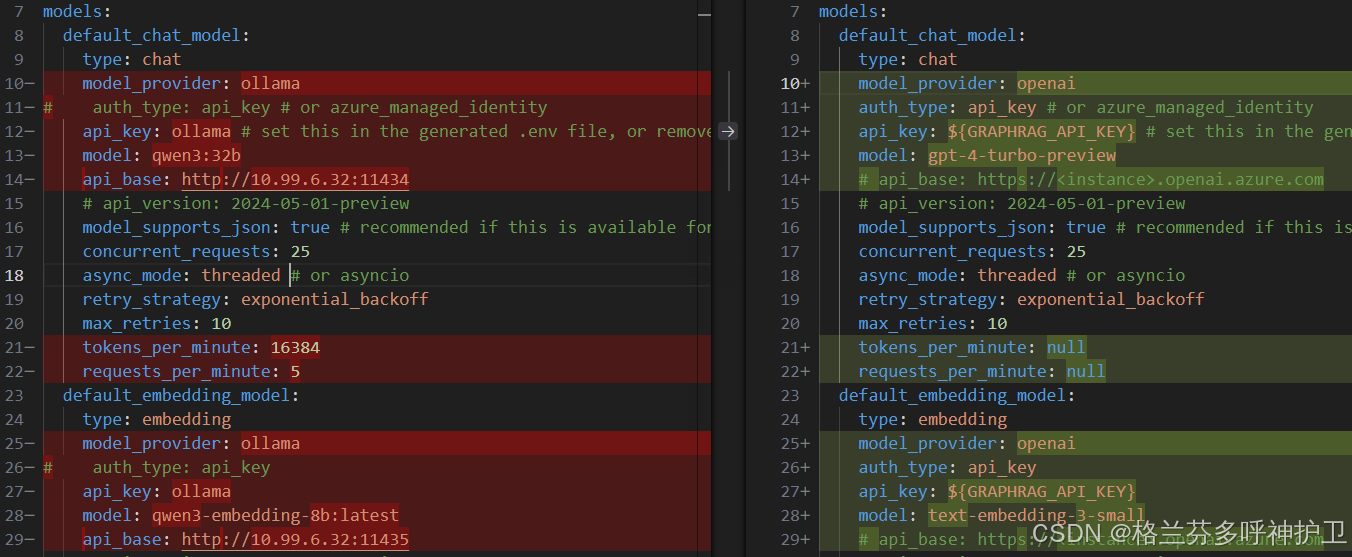The image size is (1352, 557).
Task: Click gutter line number '14−' in original pane
Action: point(19,179)
